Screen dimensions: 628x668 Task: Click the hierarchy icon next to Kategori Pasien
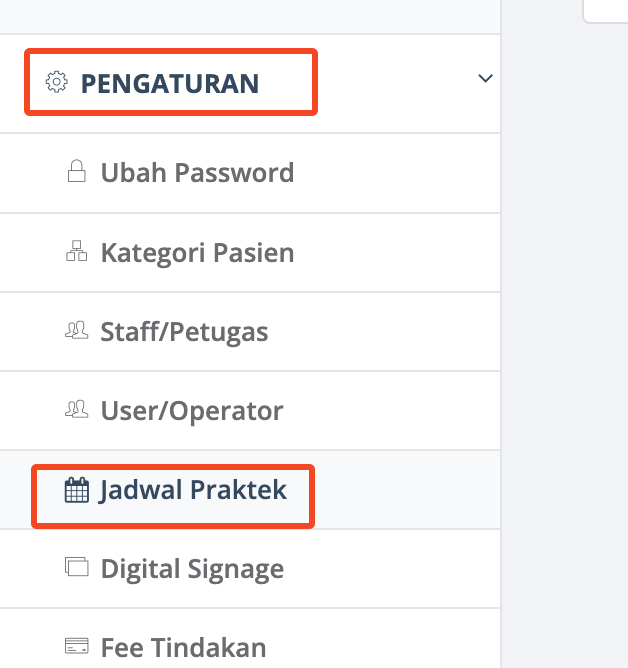(x=76, y=251)
